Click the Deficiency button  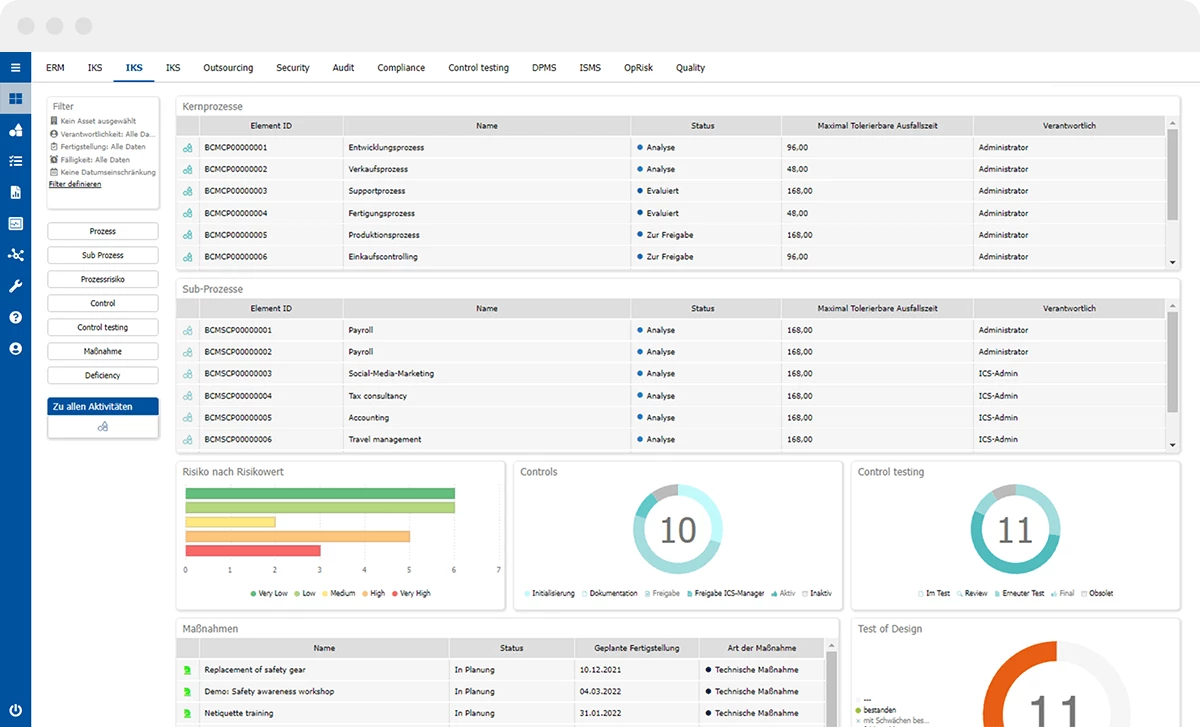tap(103, 375)
